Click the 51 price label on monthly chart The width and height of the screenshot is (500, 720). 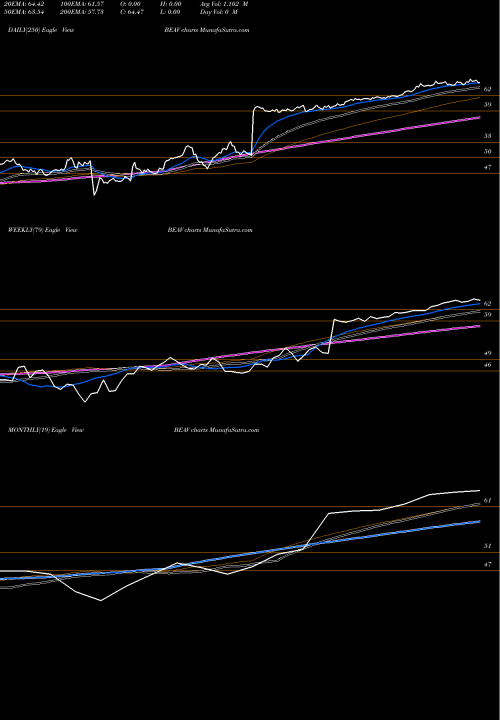(x=488, y=546)
